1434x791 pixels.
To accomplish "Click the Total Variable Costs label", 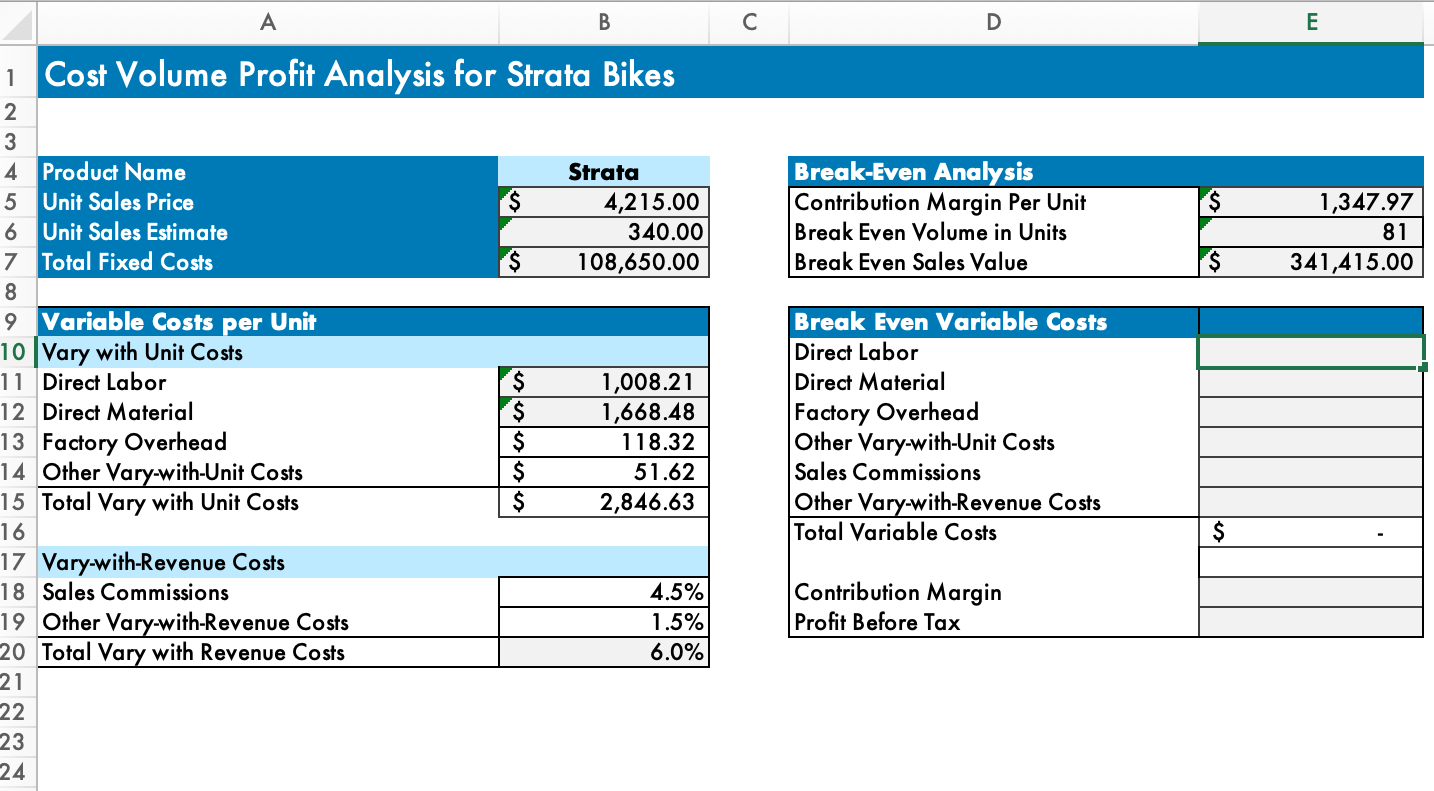I will click(x=895, y=532).
